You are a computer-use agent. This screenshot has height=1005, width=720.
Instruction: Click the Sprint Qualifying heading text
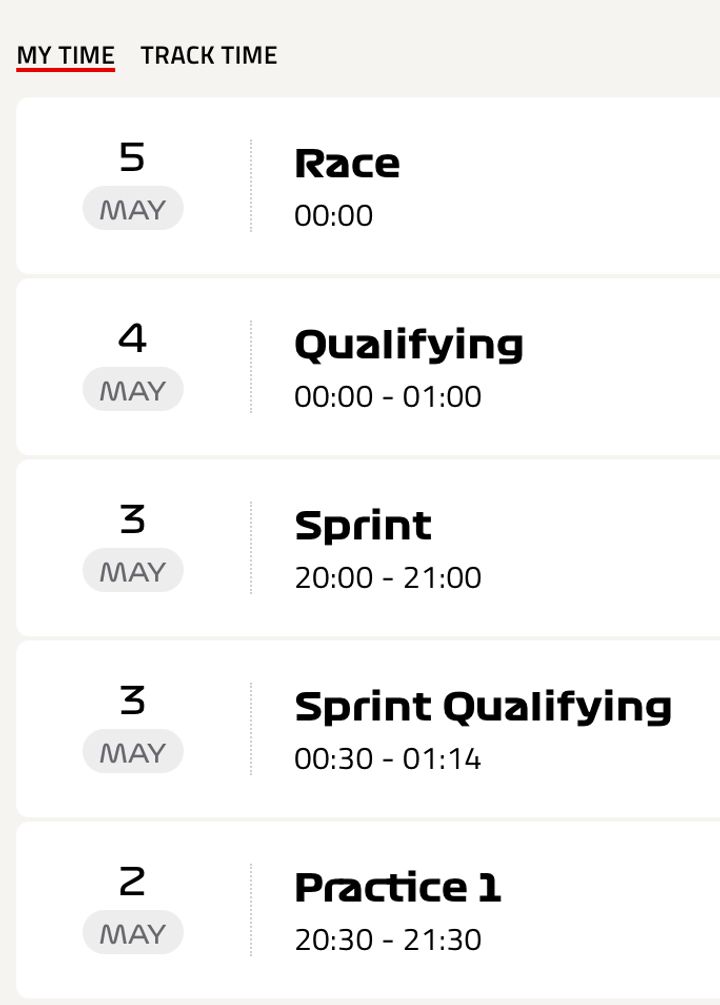point(483,708)
